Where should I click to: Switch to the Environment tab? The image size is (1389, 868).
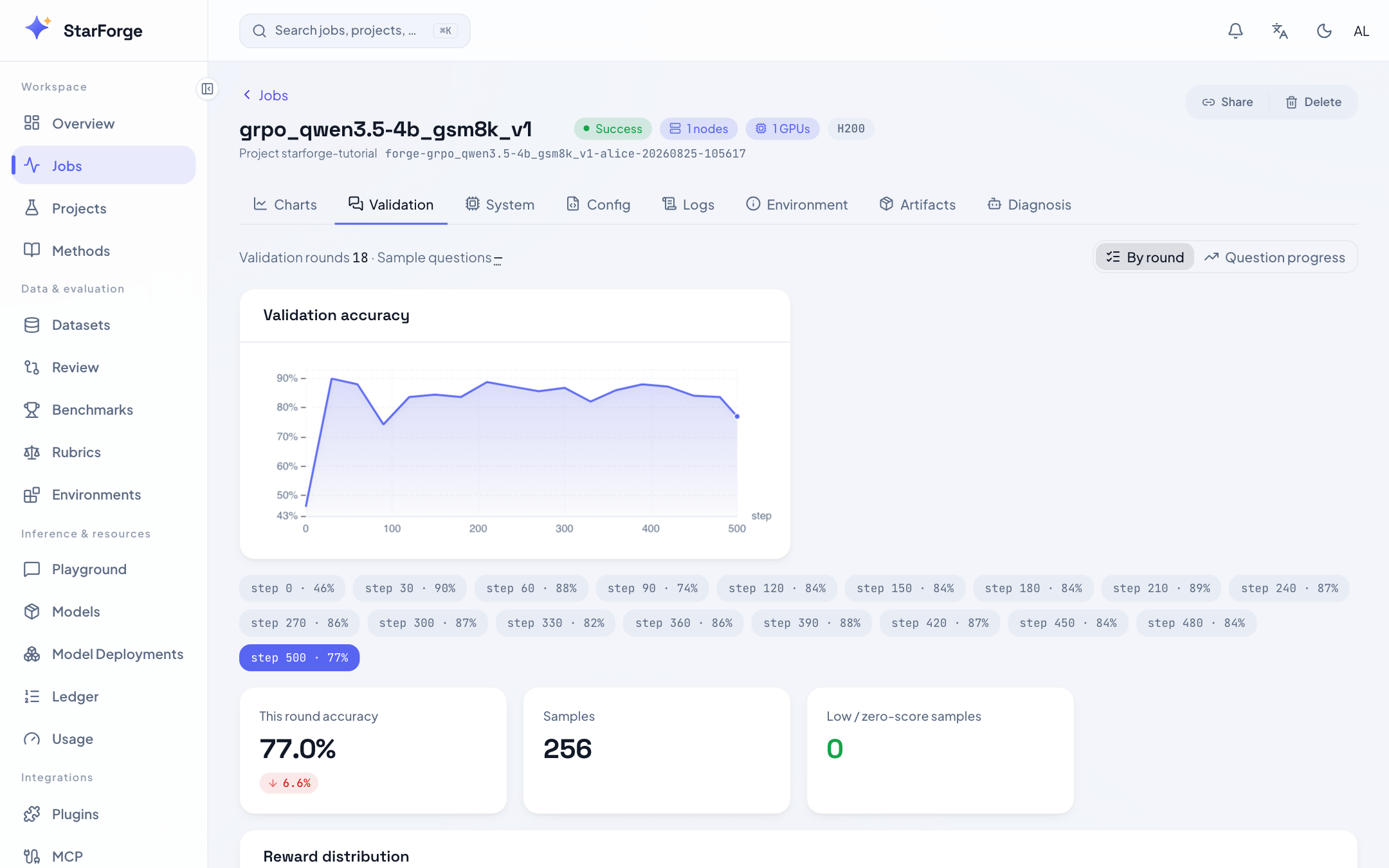coord(797,204)
